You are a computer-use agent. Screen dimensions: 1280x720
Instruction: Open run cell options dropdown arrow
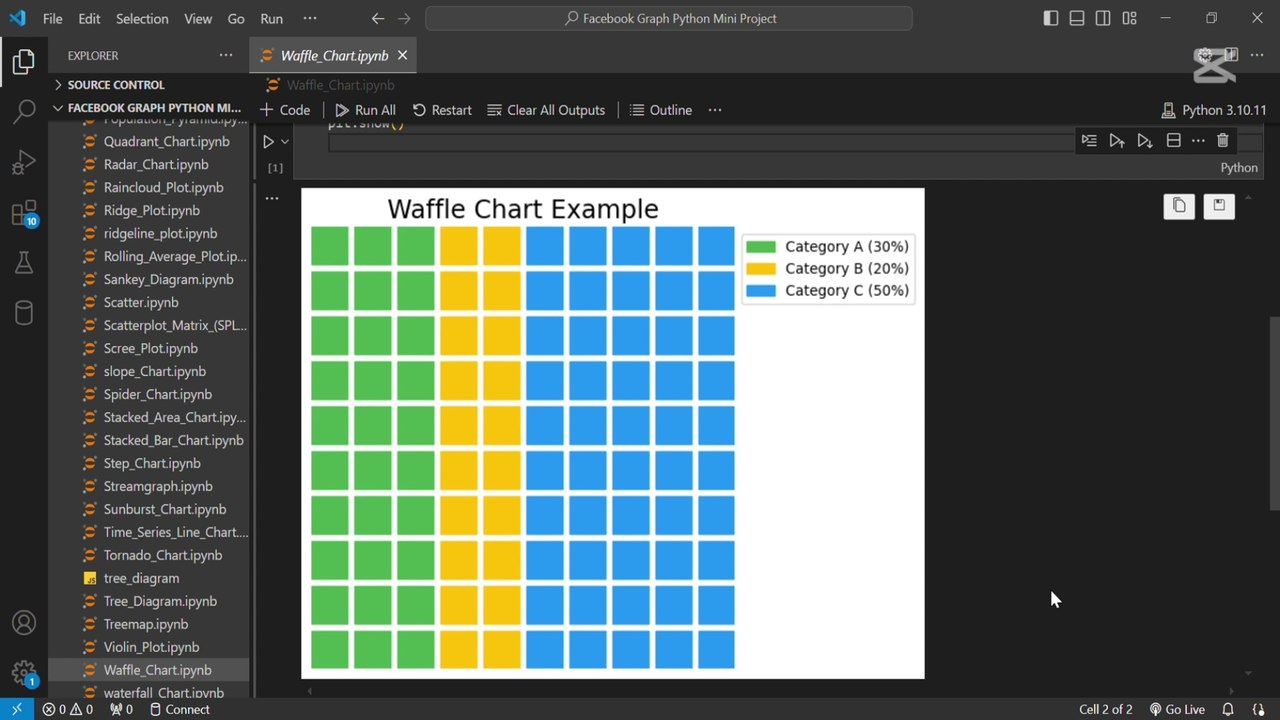click(x=285, y=142)
